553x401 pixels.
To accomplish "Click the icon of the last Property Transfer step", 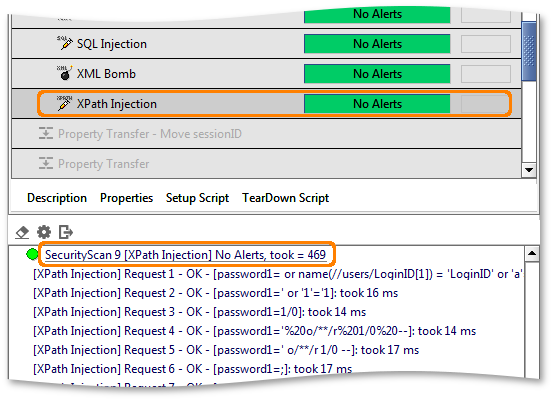I will click(46, 163).
